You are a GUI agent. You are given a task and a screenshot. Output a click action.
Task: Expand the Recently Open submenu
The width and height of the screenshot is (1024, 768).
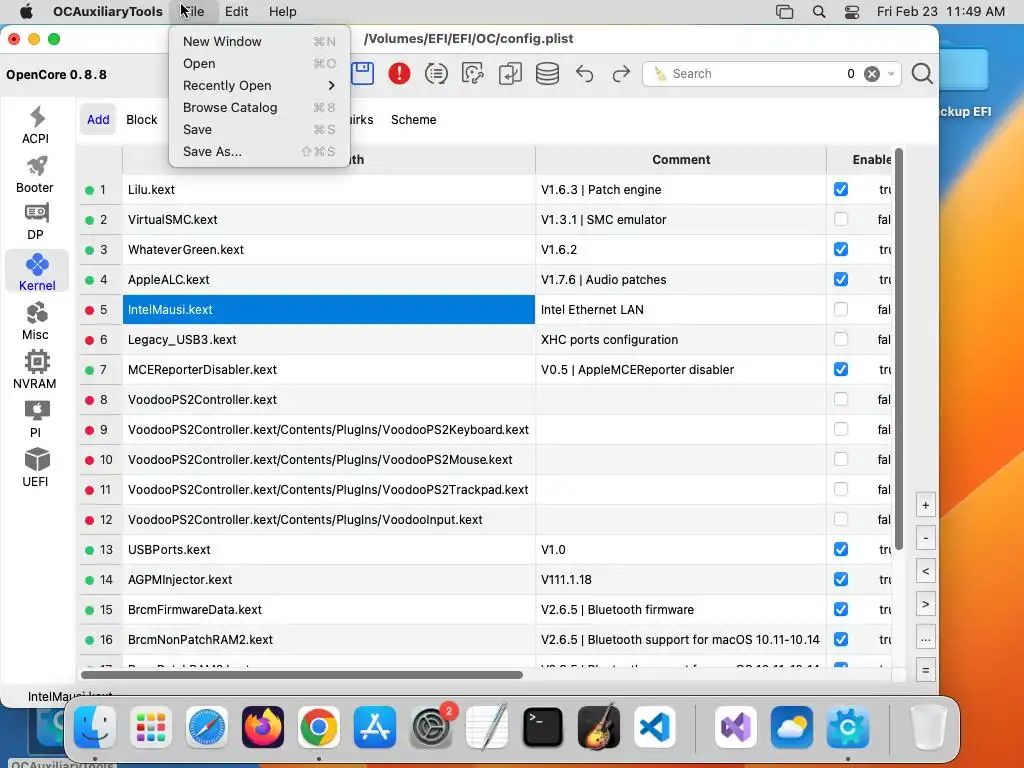pos(259,86)
